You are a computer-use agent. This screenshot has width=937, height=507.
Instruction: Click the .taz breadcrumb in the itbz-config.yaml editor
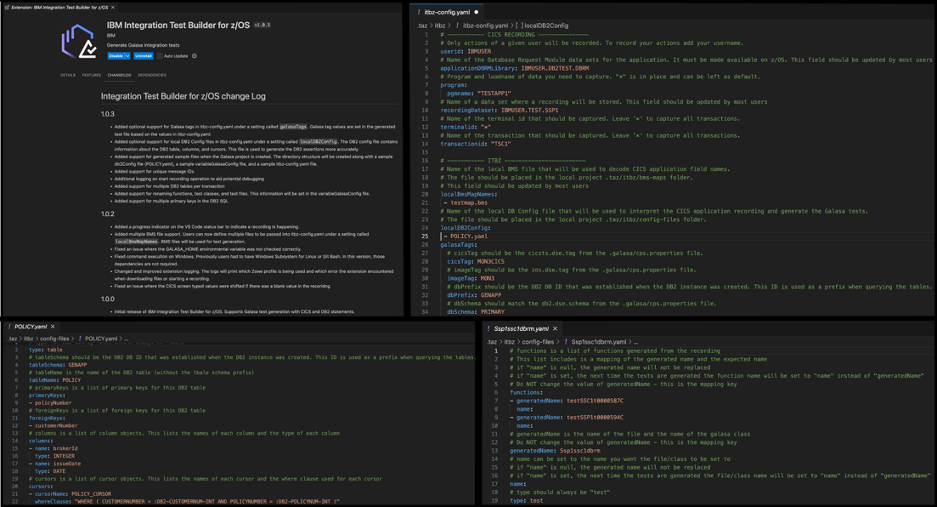pos(422,26)
